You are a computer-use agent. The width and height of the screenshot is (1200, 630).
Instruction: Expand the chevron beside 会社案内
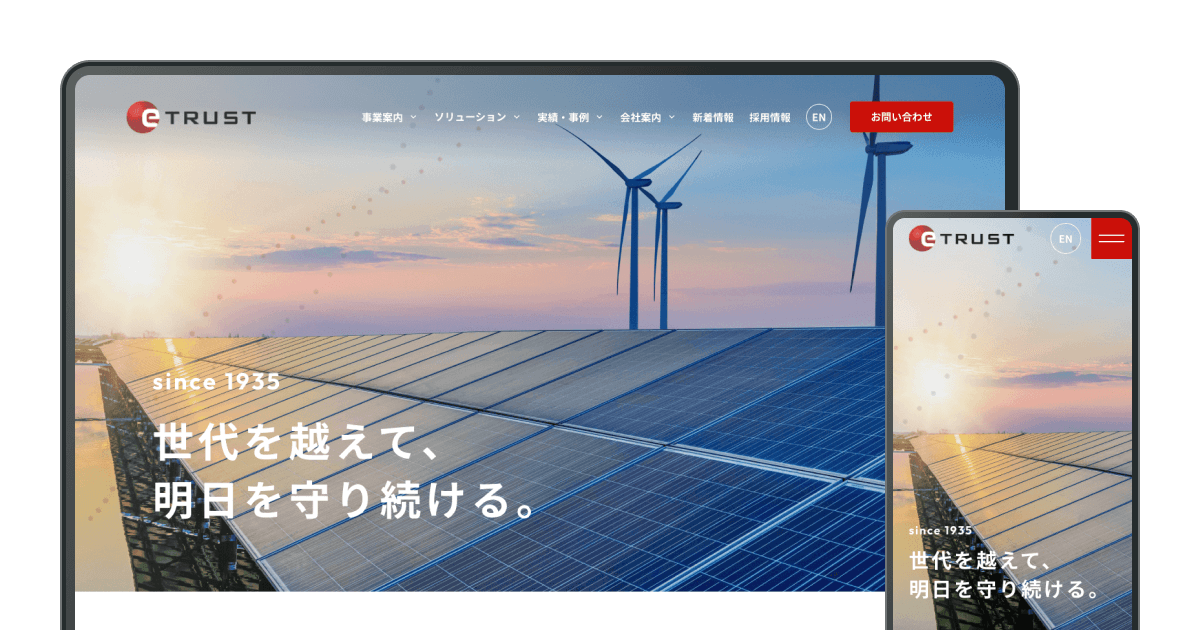[x=672, y=117]
